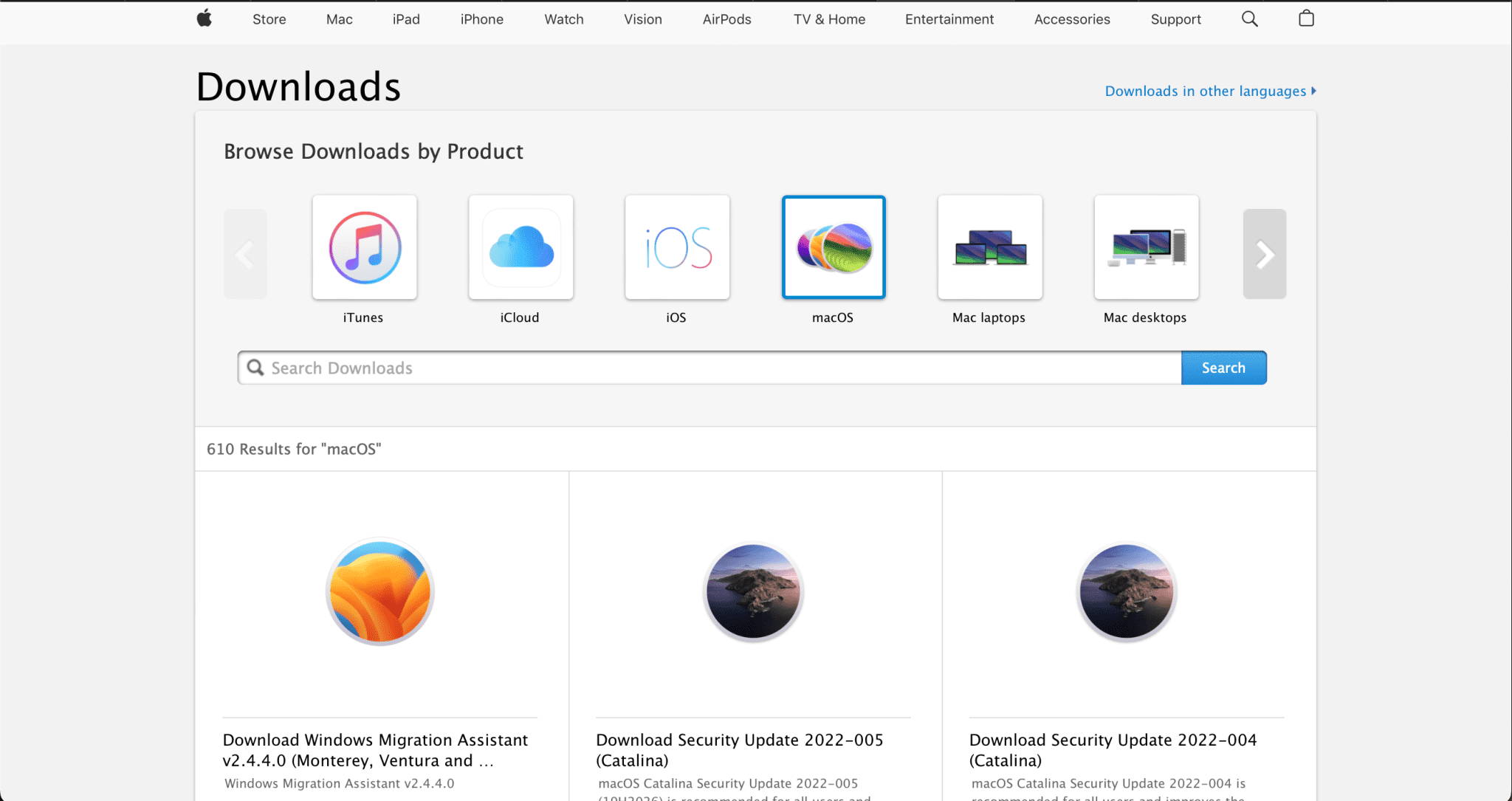Open the Entertainment menu item
The image size is (1512, 801).
pos(949,19)
